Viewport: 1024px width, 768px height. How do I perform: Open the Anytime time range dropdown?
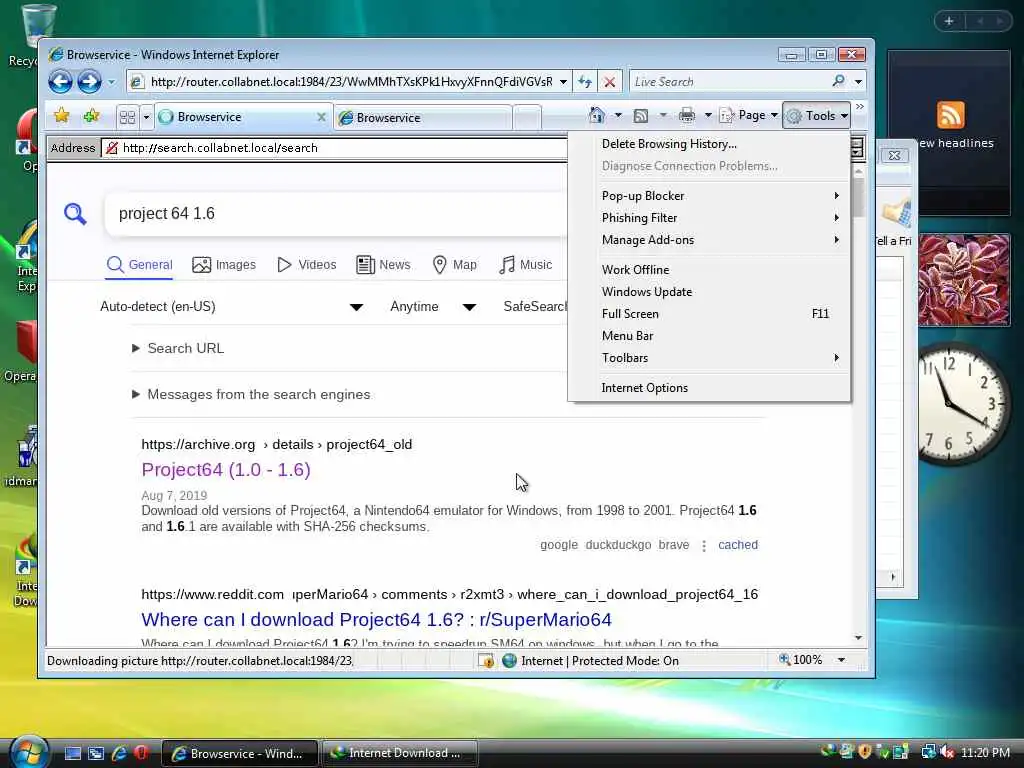[x=433, y=307]
